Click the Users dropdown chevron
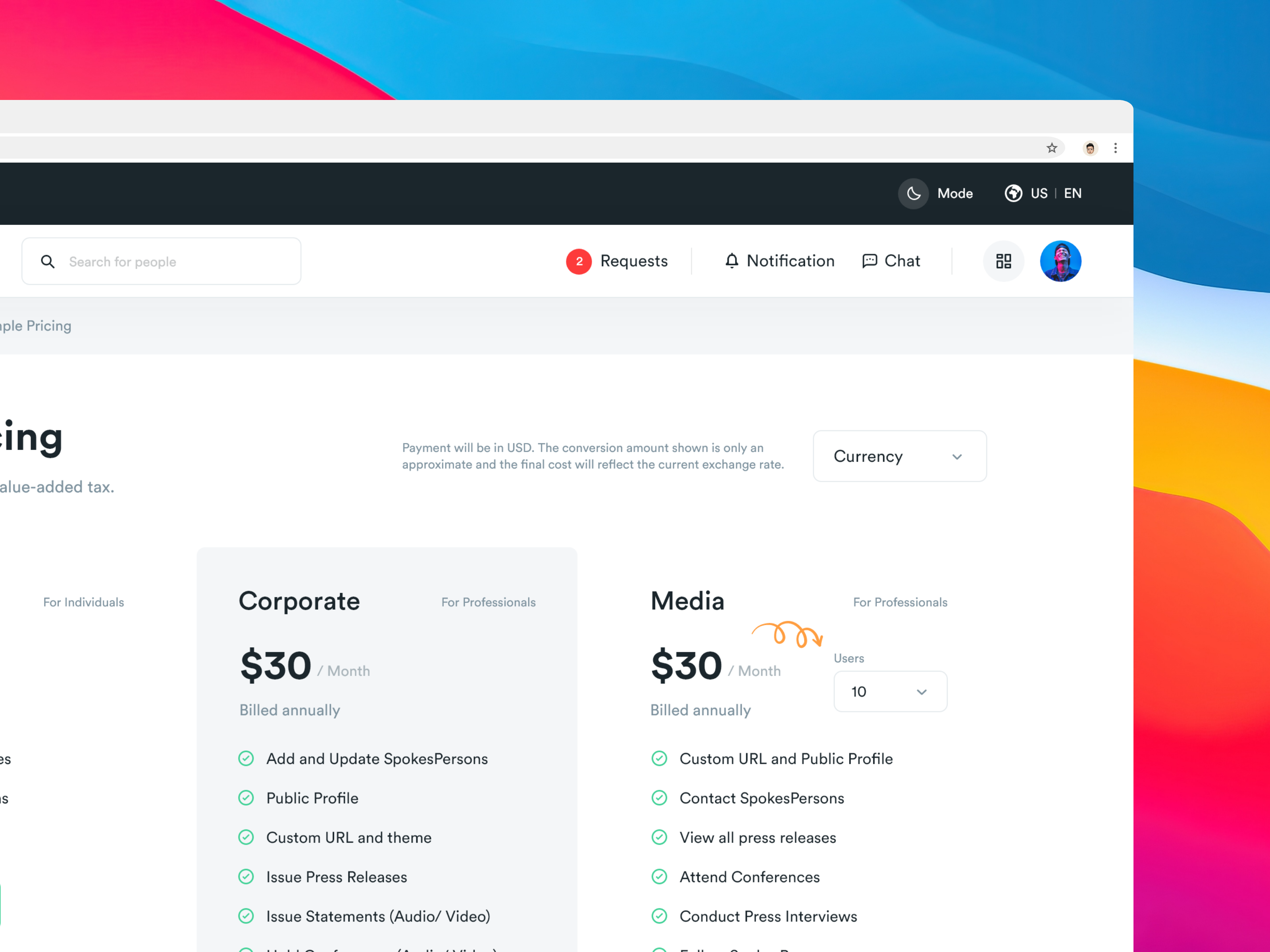 coord(922,692)
